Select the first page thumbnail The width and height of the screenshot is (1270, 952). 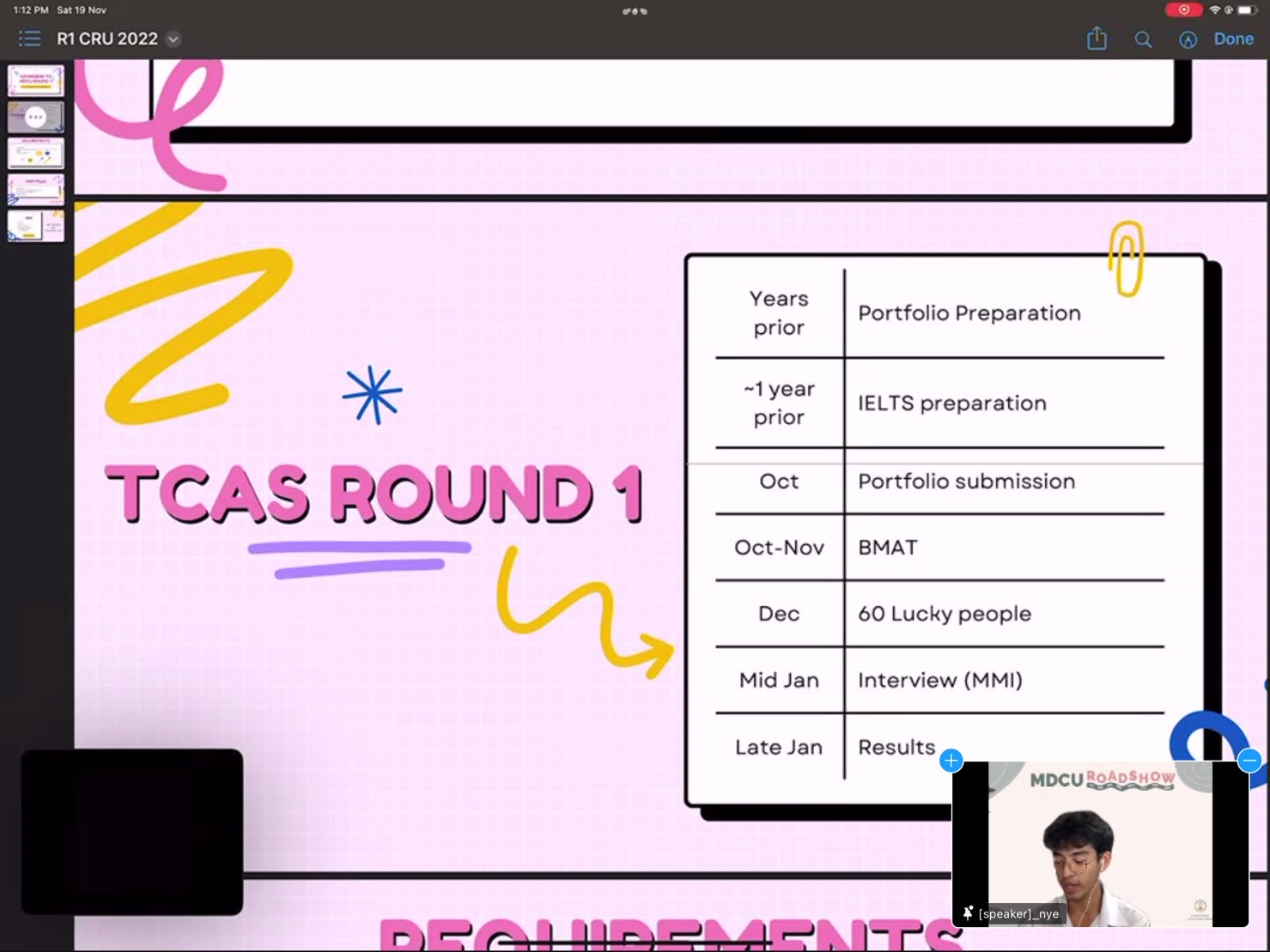click(36, 81)
